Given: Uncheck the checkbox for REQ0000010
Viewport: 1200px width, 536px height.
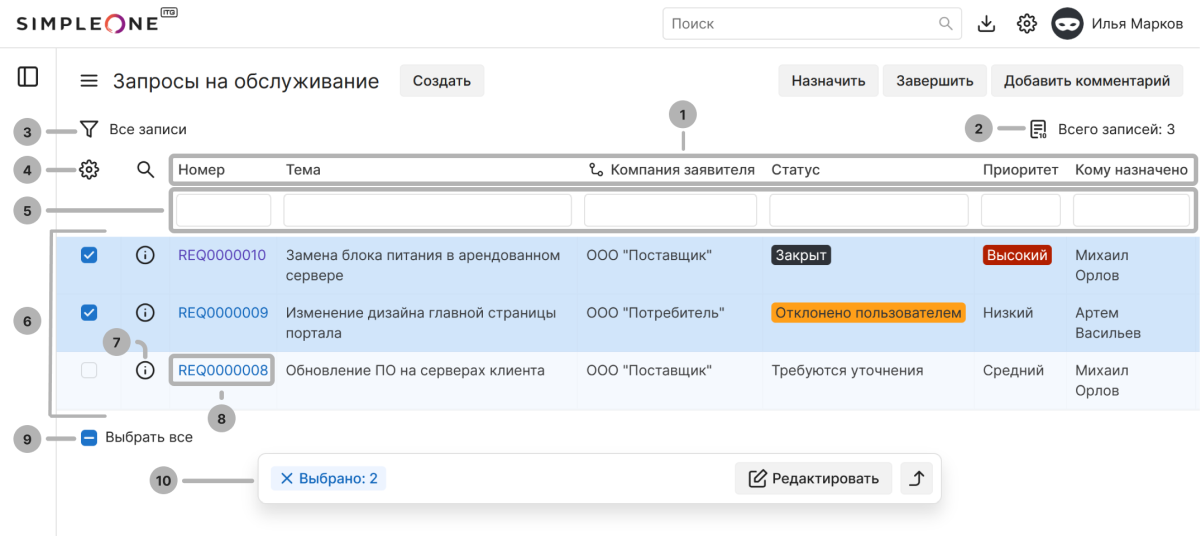Looking at the screenshot, I should (89, 256).
